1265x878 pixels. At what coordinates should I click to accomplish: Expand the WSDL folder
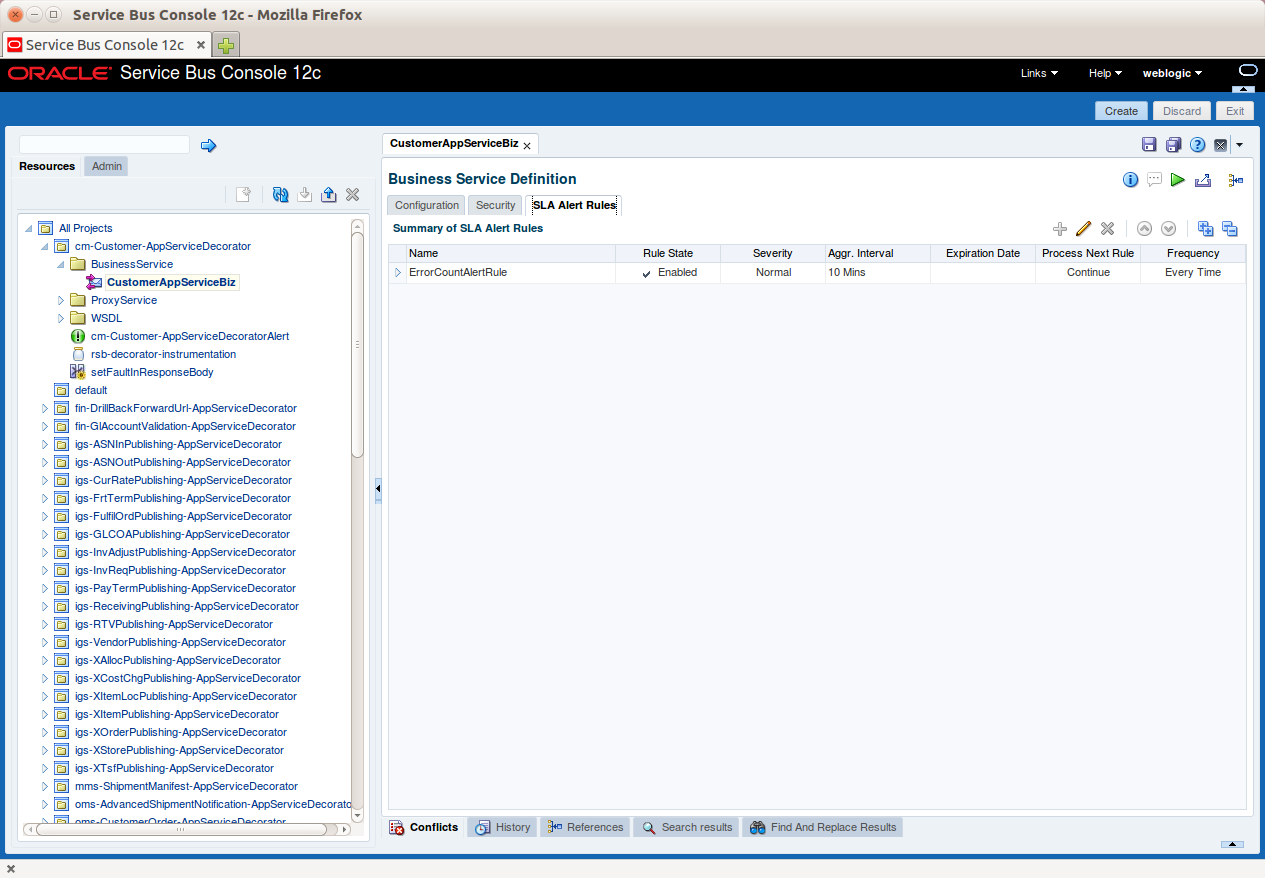click(60, 318)
